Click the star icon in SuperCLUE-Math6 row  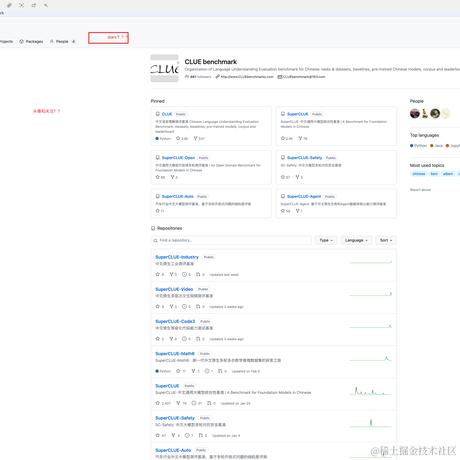tap(178, 371)
